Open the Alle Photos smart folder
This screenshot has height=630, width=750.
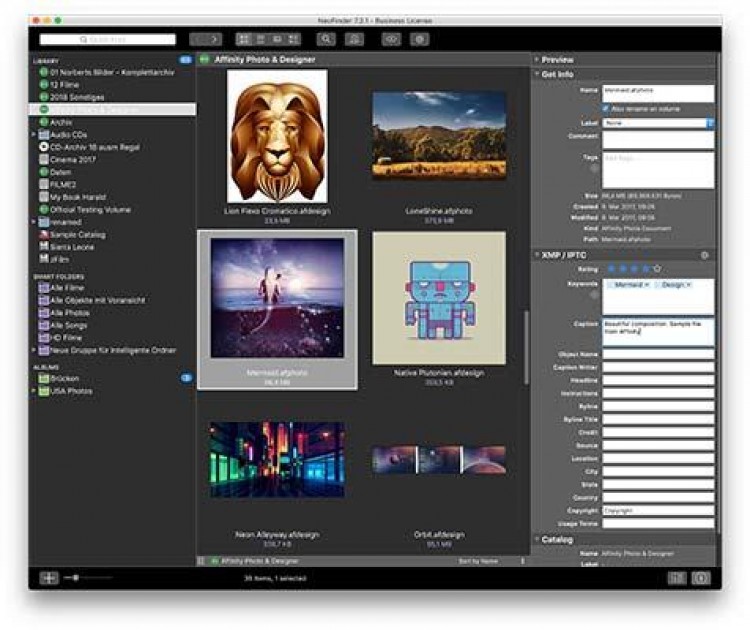69,312
